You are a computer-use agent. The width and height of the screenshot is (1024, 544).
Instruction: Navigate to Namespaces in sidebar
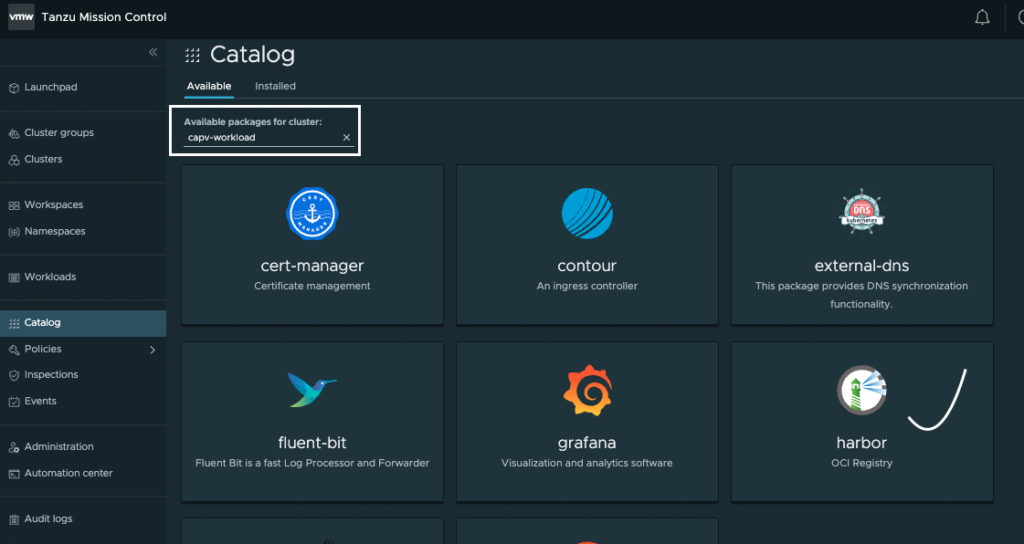click(x=55, y=231)
